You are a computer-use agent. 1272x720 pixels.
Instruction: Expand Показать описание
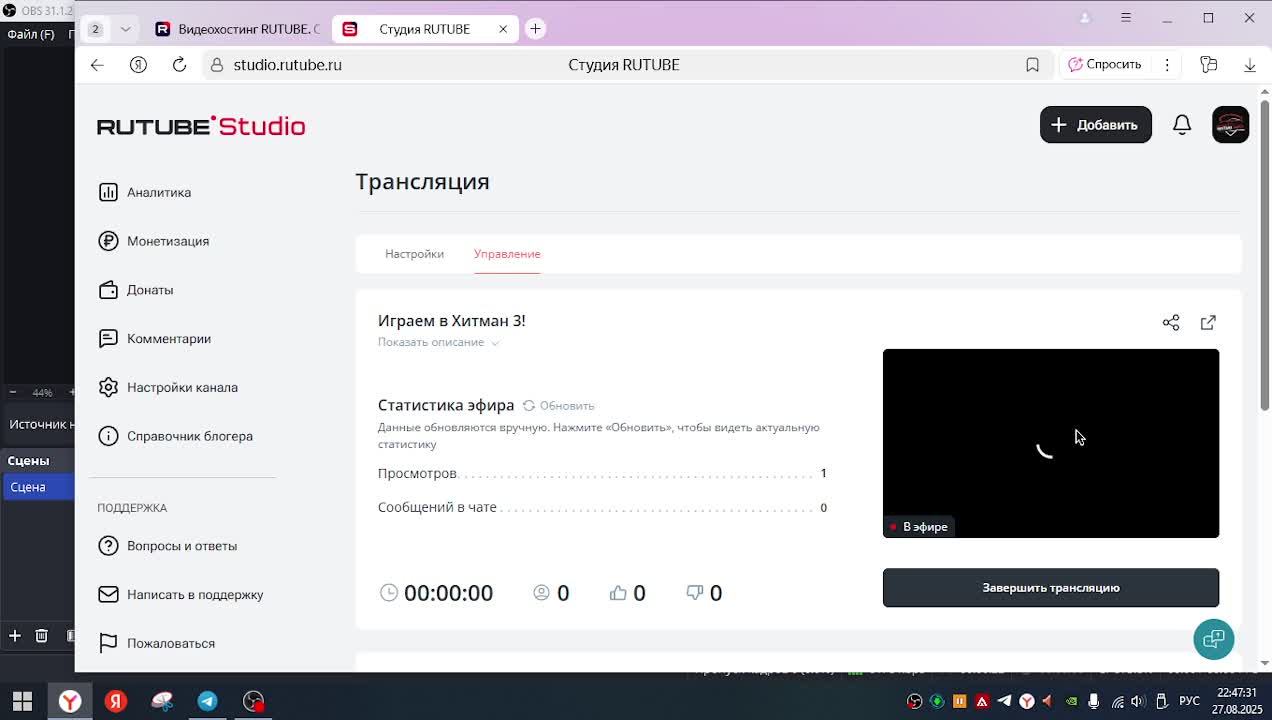pyautogui.click(x=438, y=342)
